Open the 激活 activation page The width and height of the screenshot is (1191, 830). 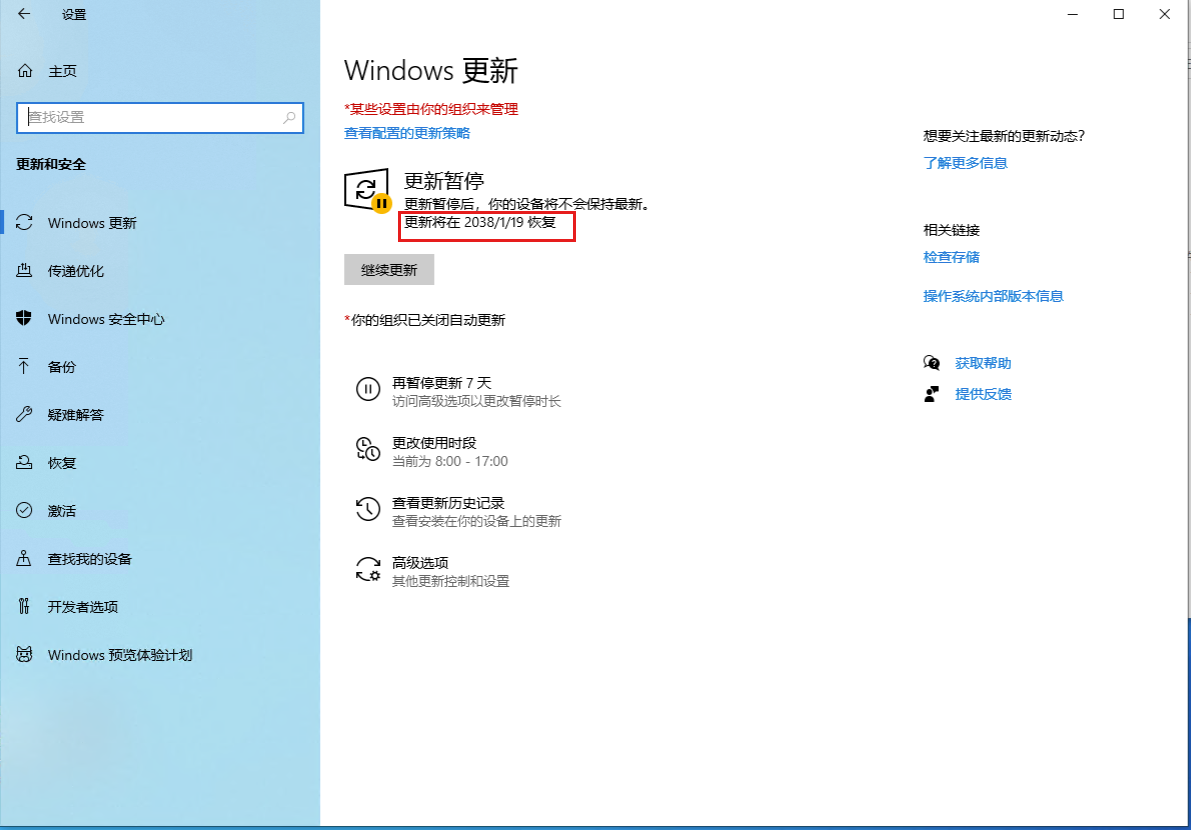pos(160,510)
